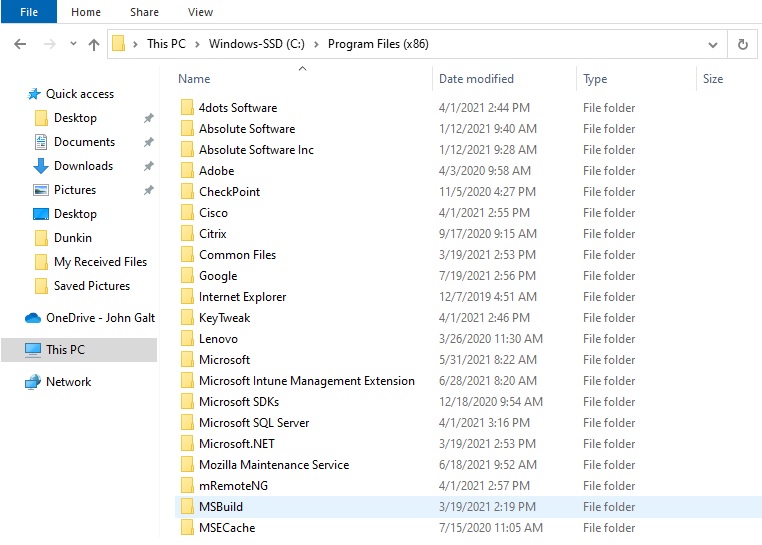Screen dimensions: 762x545
Task: Click the Back navigation arrow
Action: [x=20, y=44]
